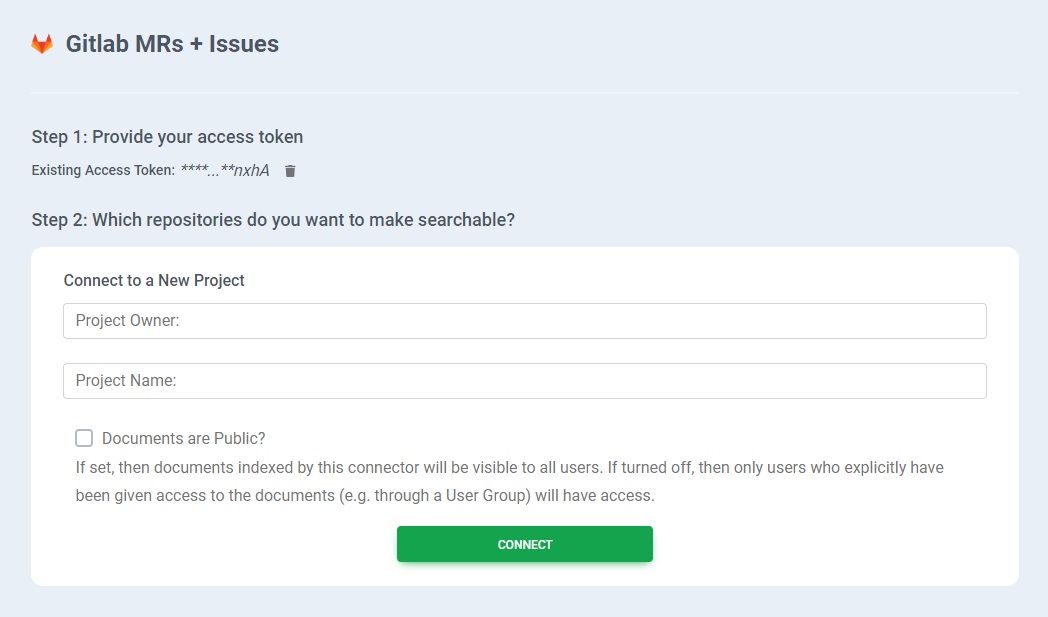Click the "Documents are Public?" label text

tap(183, 438)
